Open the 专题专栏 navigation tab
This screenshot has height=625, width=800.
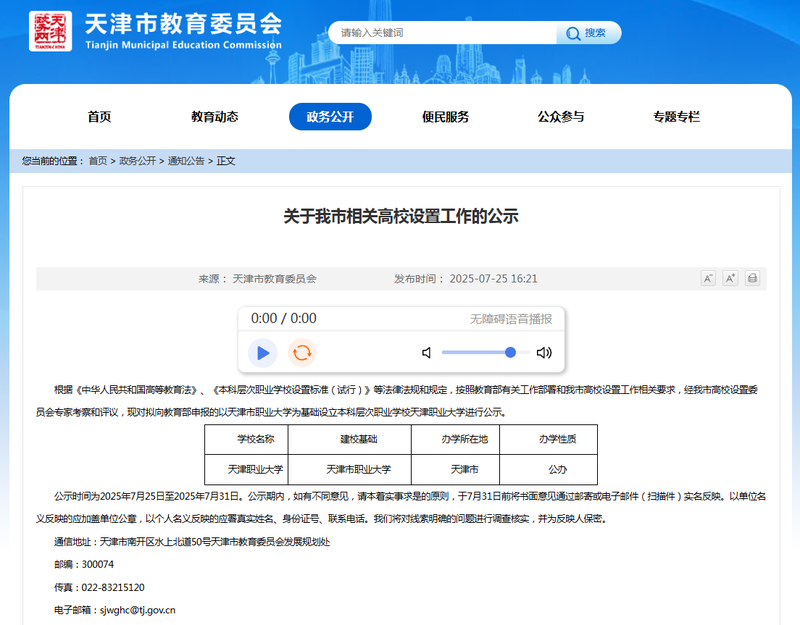pyautogui.click(x=676, y=117)
